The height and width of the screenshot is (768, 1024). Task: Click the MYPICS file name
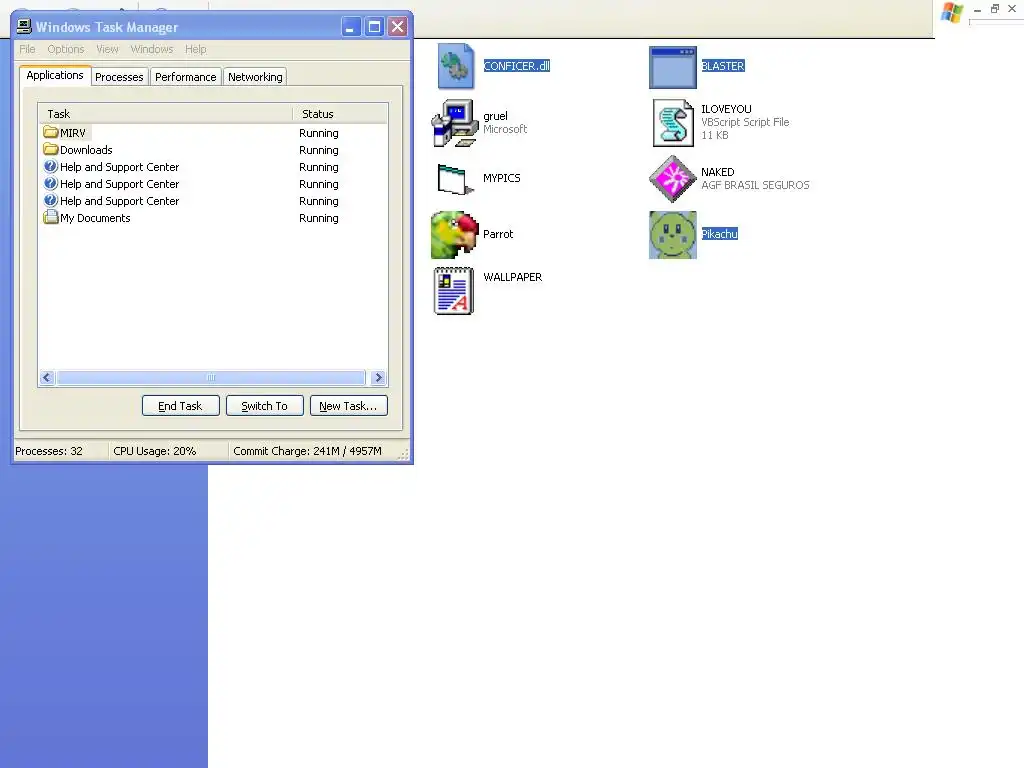pos(502,178)
